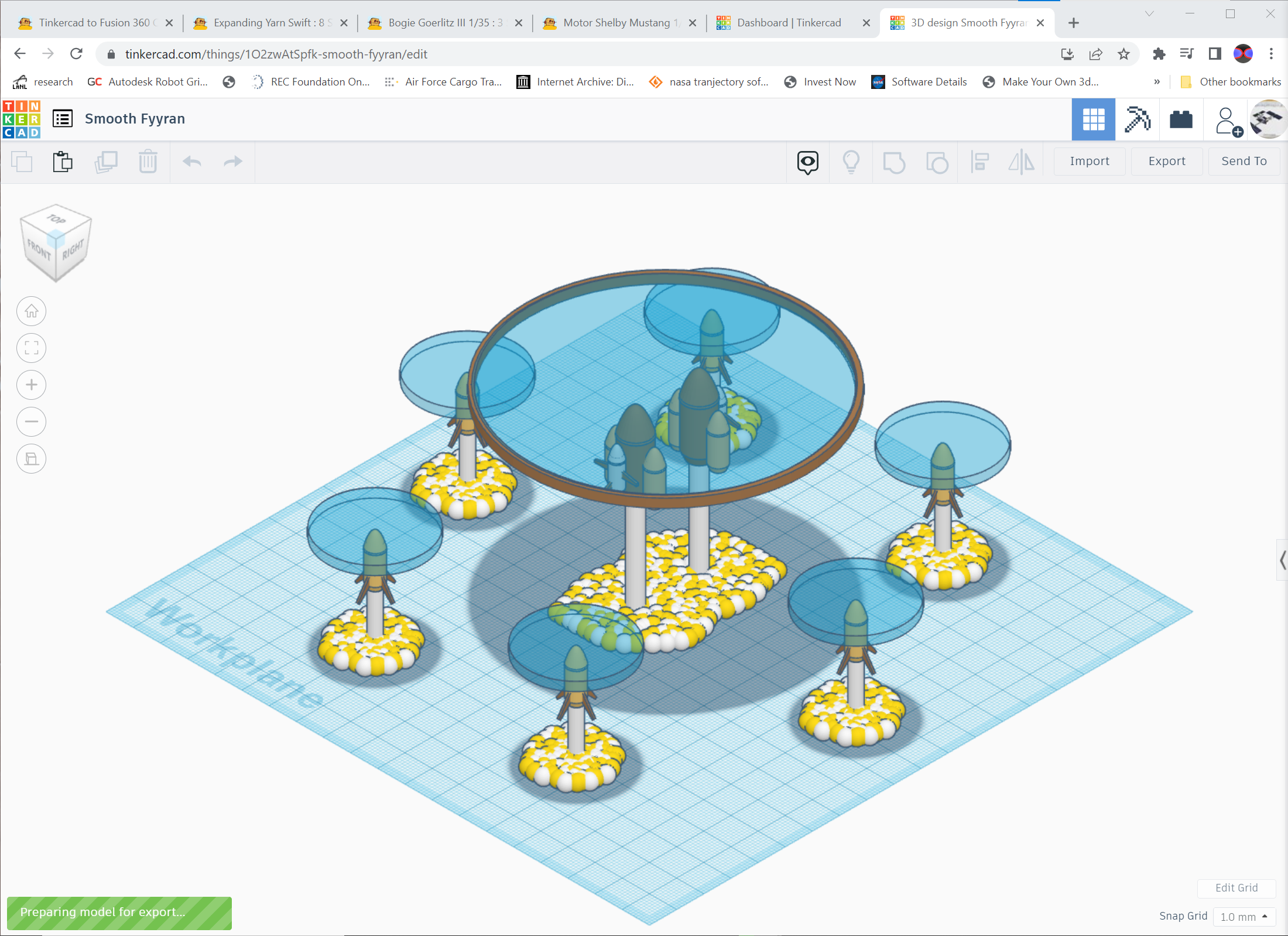Screen dimensions: 1288x936
Task: Click the Paste toolbar icon
Action: coord(63,162)
